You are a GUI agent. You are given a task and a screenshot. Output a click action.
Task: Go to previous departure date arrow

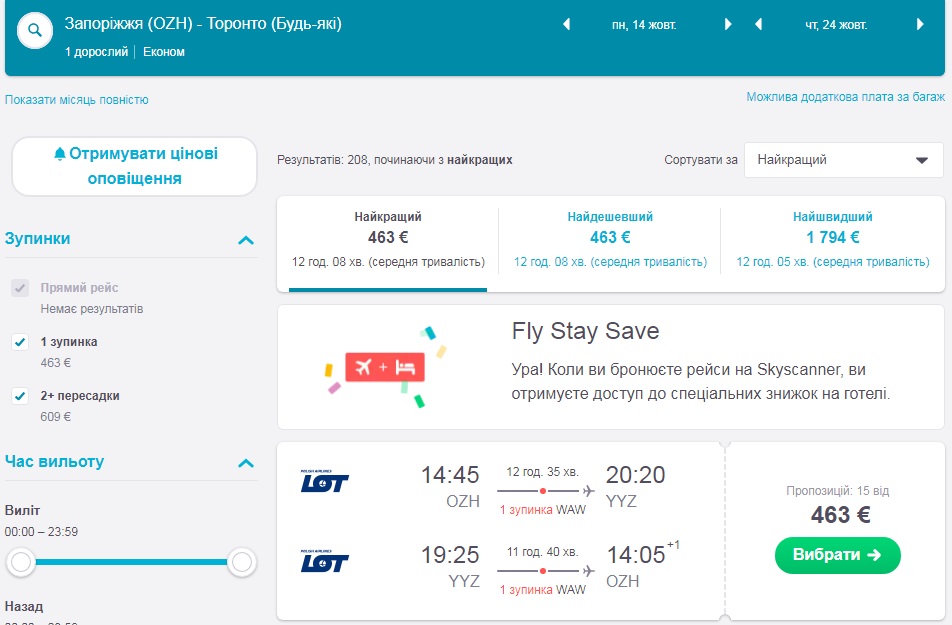click(x=566, y=24)
